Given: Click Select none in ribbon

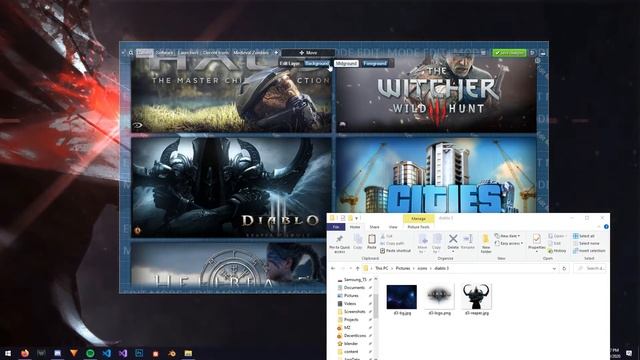Looking at the screenshot, I should 586,243.
